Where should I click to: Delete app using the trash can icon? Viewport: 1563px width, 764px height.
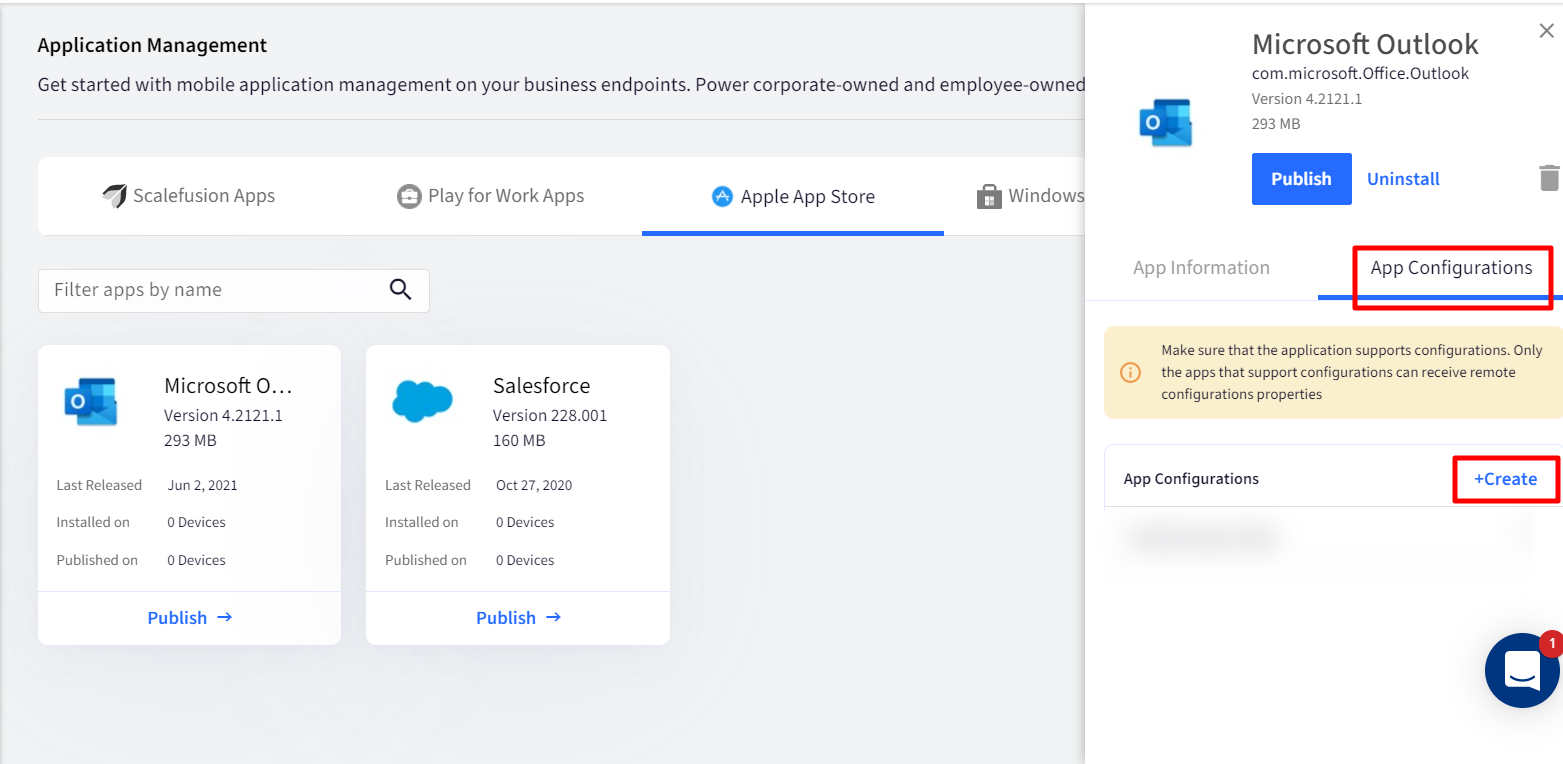pos(1548,178)
